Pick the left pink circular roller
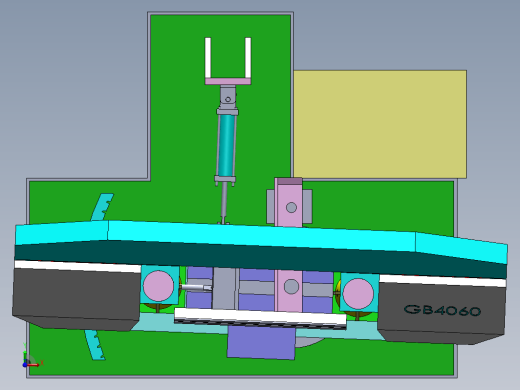Image resolution: width=520 pixels, height=390 pixels. [158, 286]
